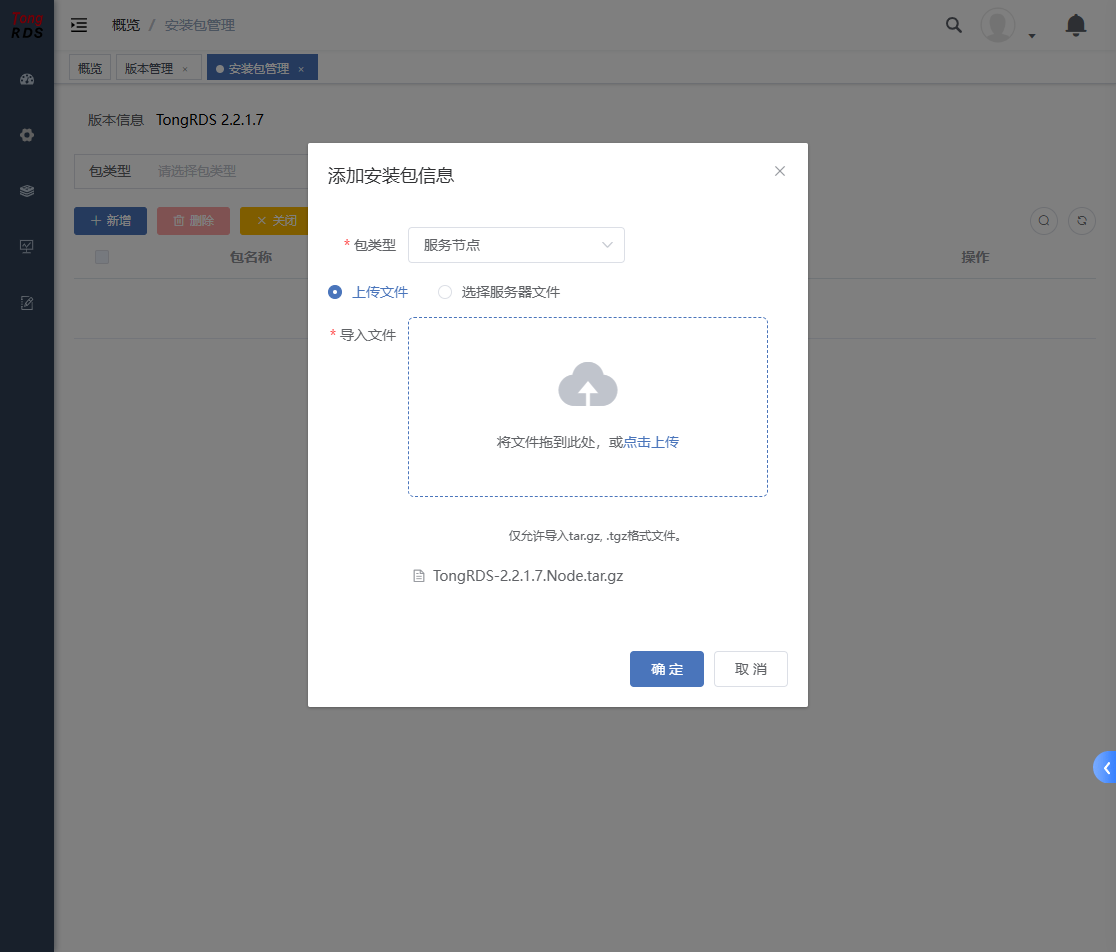Image resolution: width=1116 pixels, height=952 pixels.
Task: Switch to the 版本管理 tab
Action: [149, 68]
